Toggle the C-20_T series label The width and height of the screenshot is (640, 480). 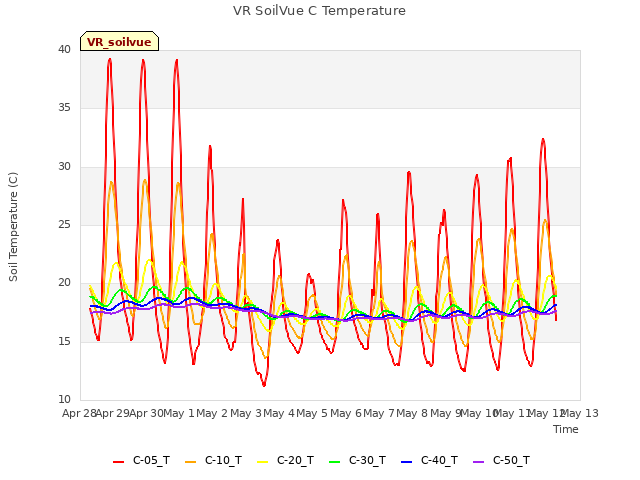(x=295, y=460)
